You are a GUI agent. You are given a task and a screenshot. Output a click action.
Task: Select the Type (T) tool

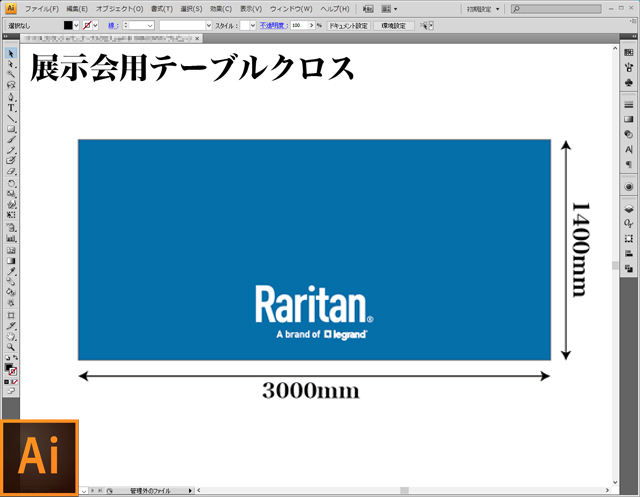tap(11, 108)
